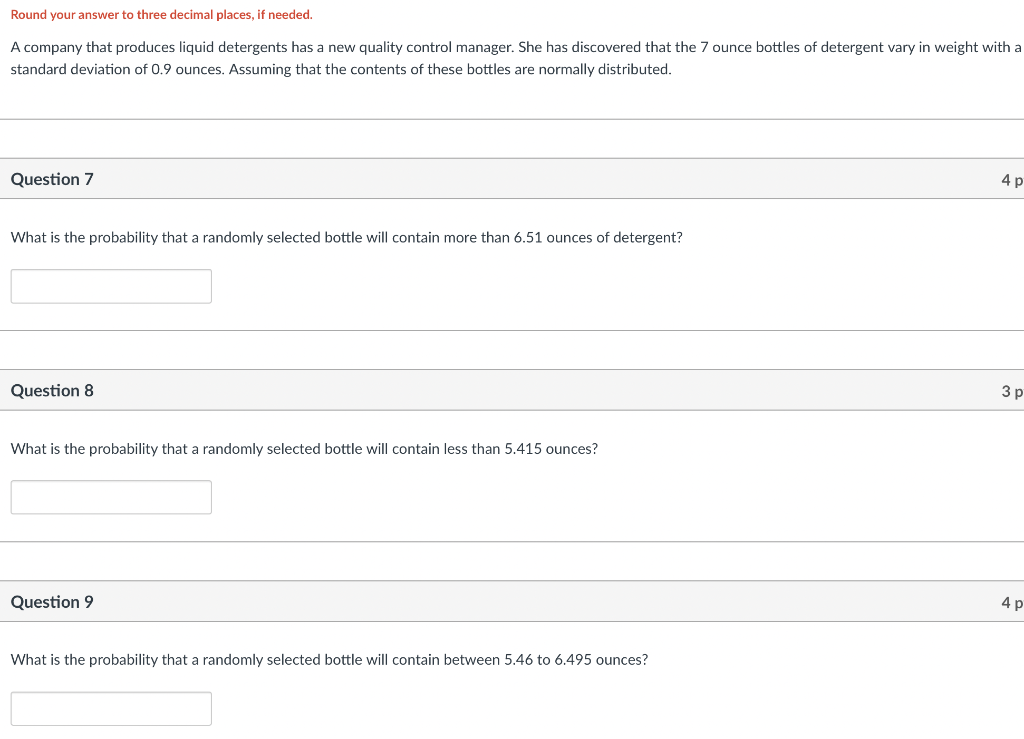Click the Question 8 answer input box

pos(110,497)
